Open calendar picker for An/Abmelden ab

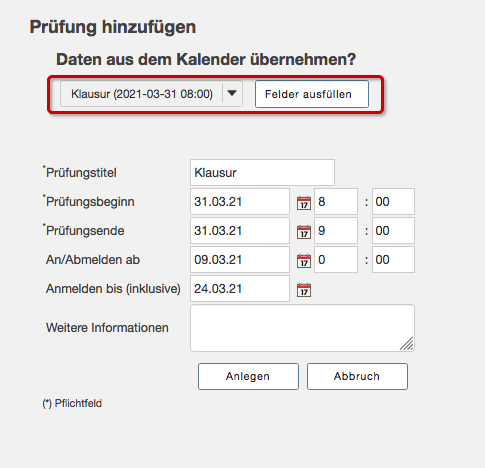[x=304, y=261]
